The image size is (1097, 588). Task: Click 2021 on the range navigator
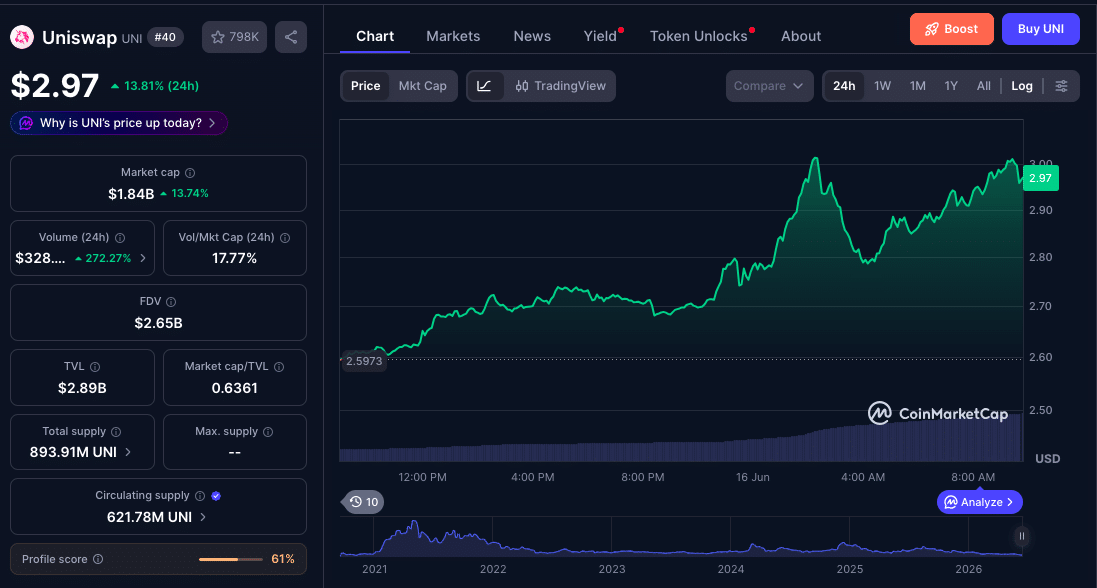374,569
